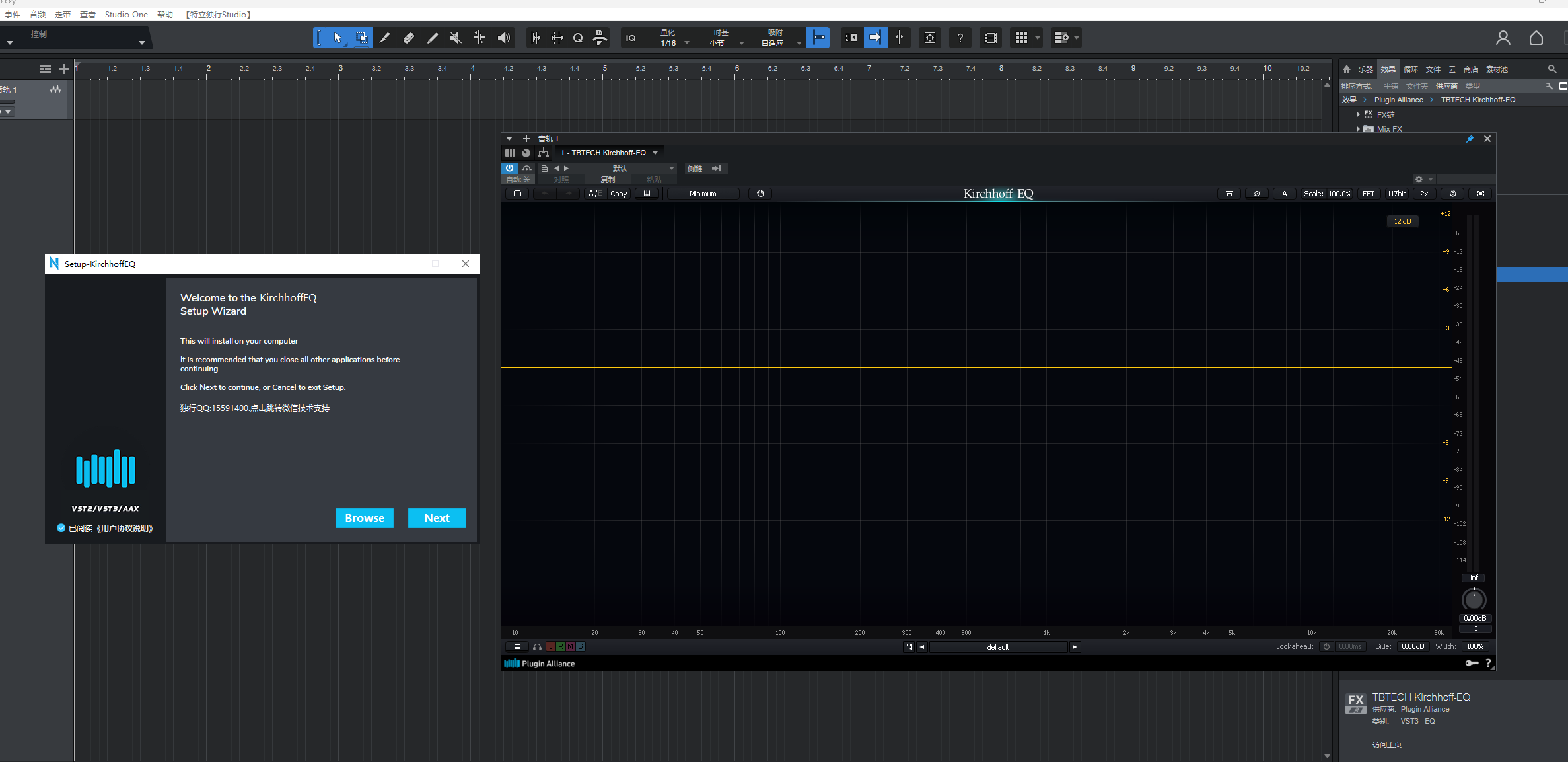The image size is (1568, 762).
Task: Open the Minimum phase mode selector
Action: coord(703,194)
